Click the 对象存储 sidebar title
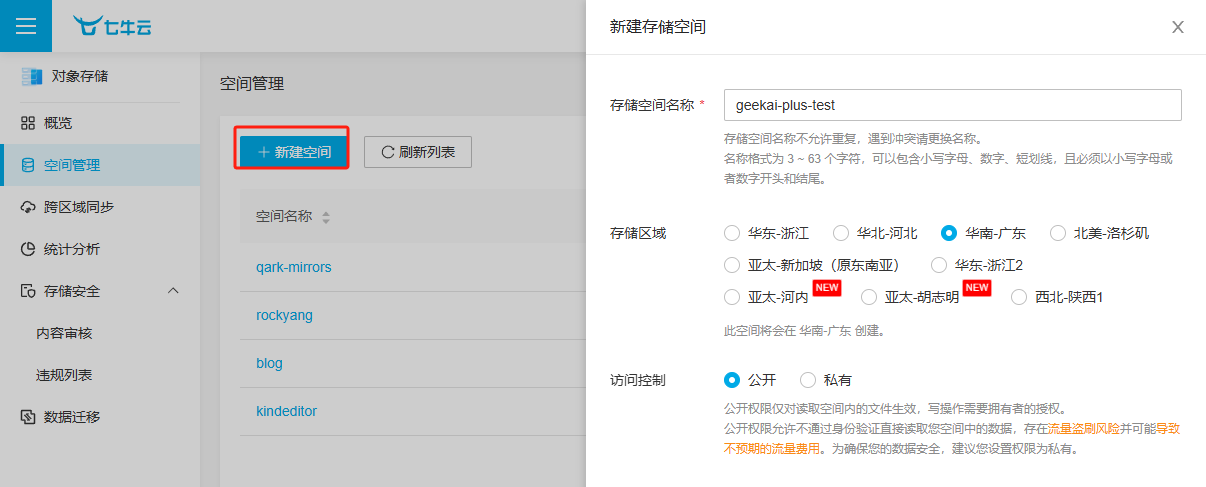Screen dimensions: 1206x487 pyautogui.click(x=80, y=76)
